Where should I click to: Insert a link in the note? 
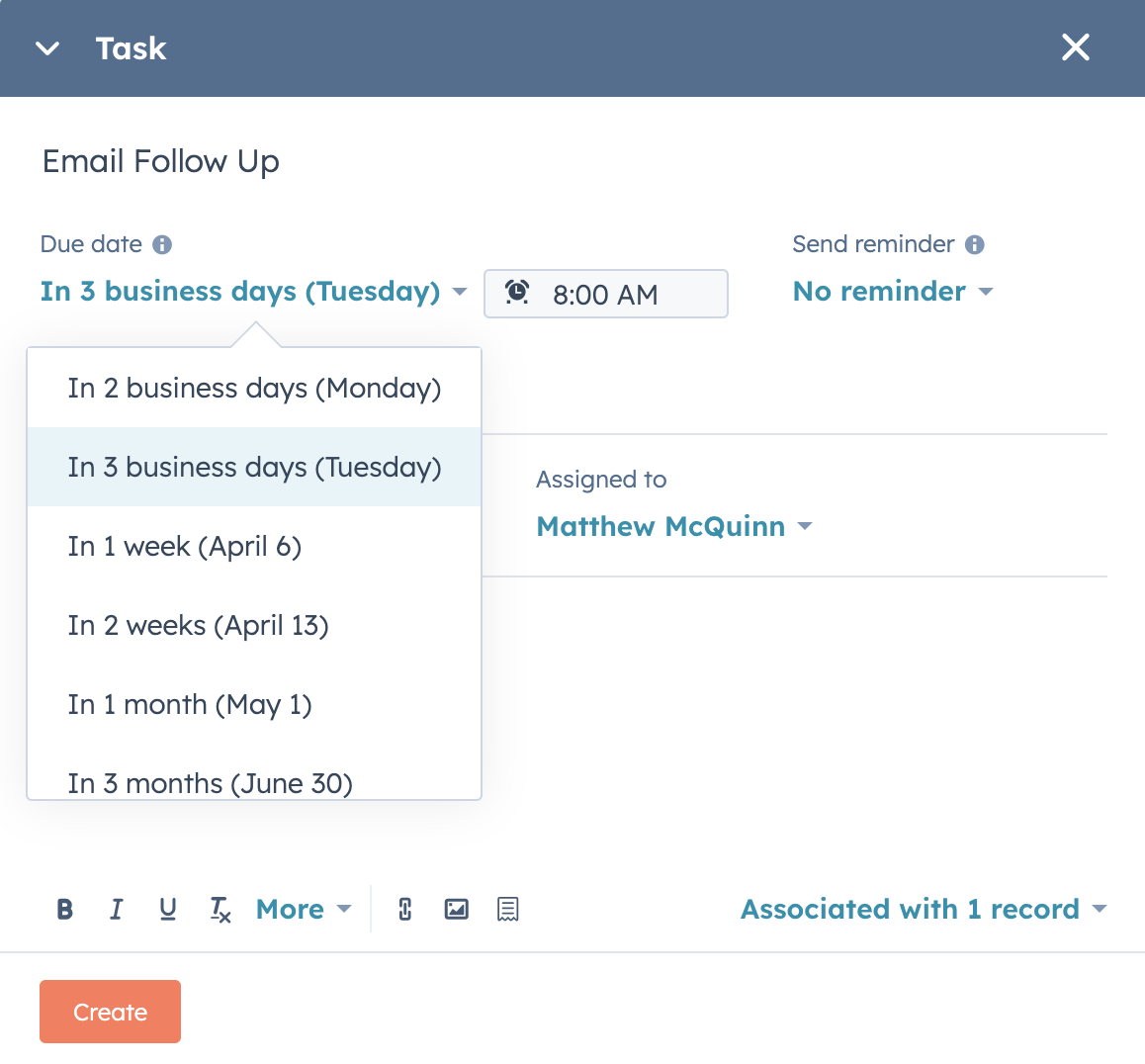[x=404, y=909]
